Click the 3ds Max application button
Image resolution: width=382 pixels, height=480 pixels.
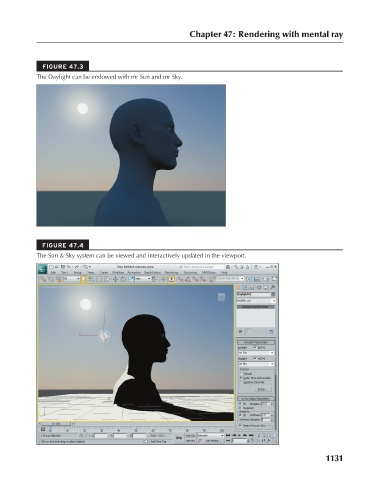tap(42, 269)
